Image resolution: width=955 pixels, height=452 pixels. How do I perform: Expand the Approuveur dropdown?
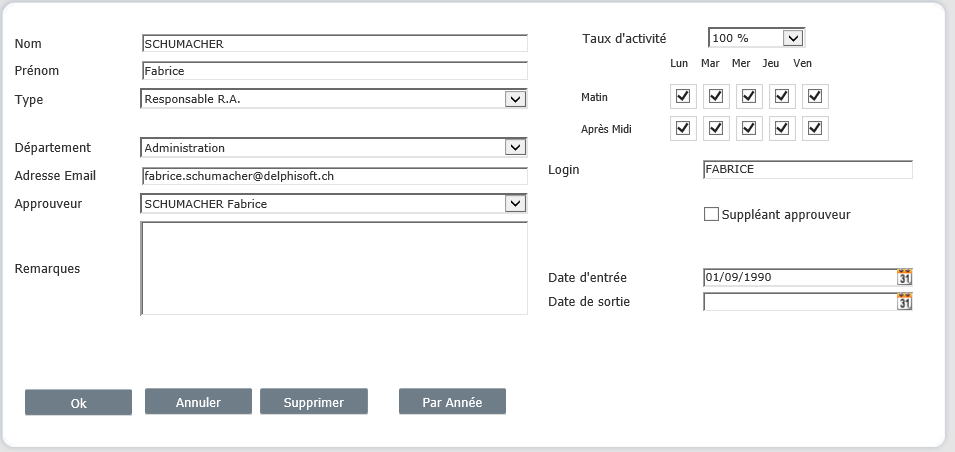[x=515, y=204]
